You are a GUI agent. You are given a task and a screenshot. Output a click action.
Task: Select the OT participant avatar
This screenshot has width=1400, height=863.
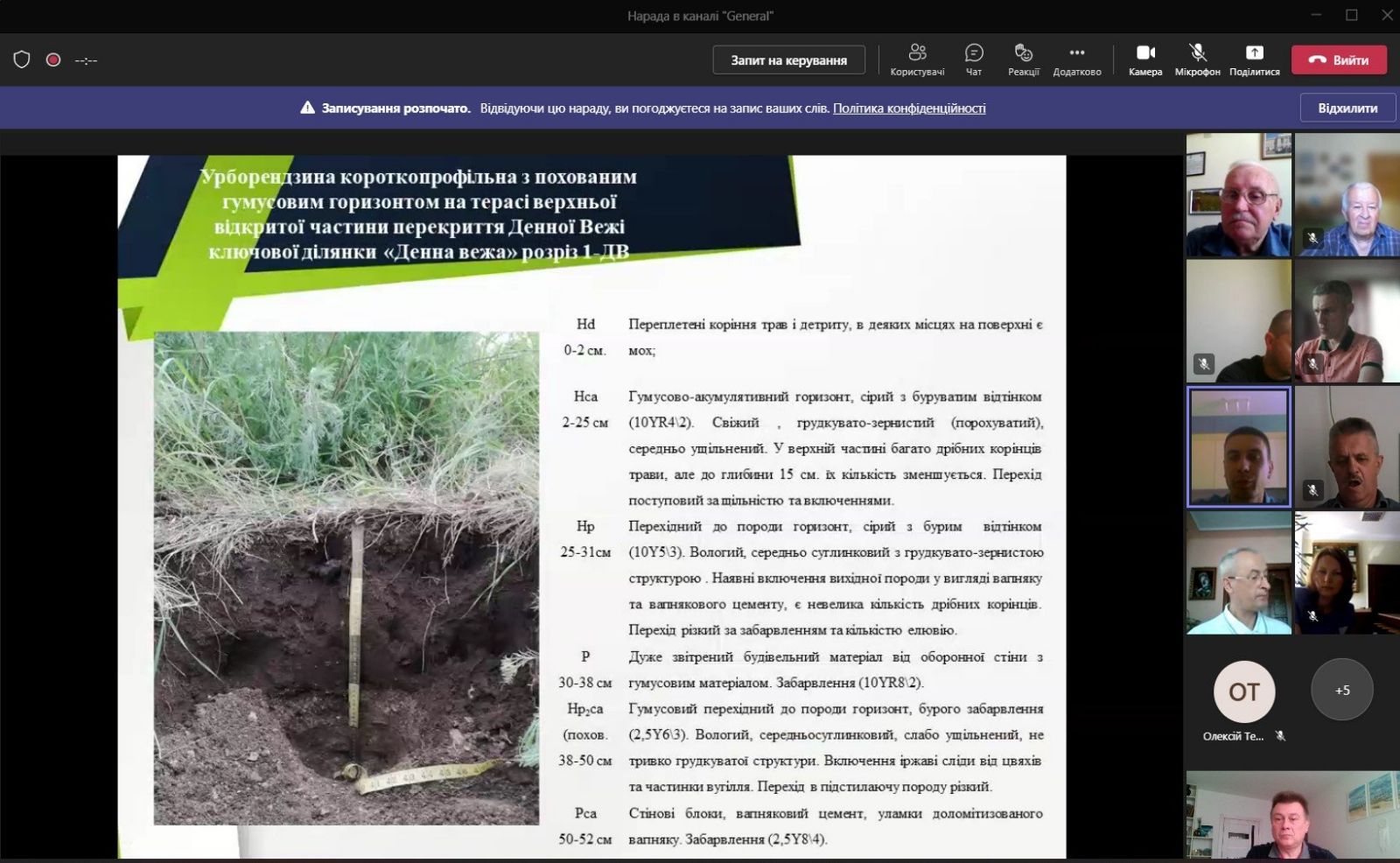coord(1243,691)
